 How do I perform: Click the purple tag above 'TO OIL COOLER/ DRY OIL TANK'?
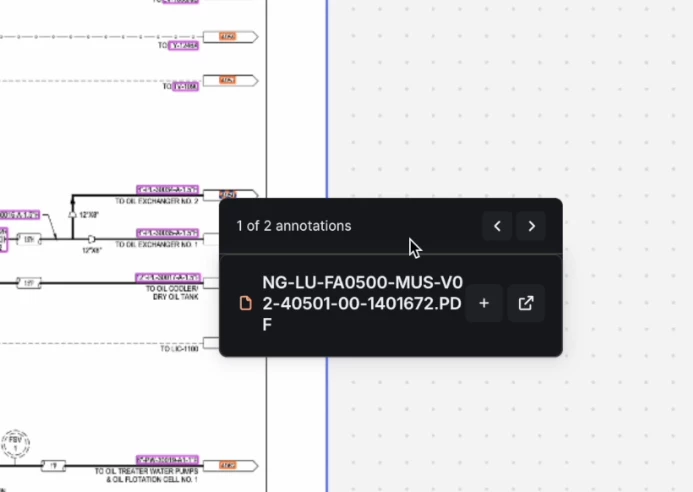168,278
